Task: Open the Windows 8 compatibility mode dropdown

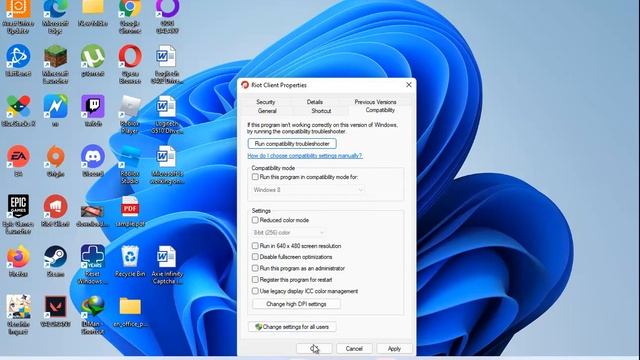Action: coord(308,190)
